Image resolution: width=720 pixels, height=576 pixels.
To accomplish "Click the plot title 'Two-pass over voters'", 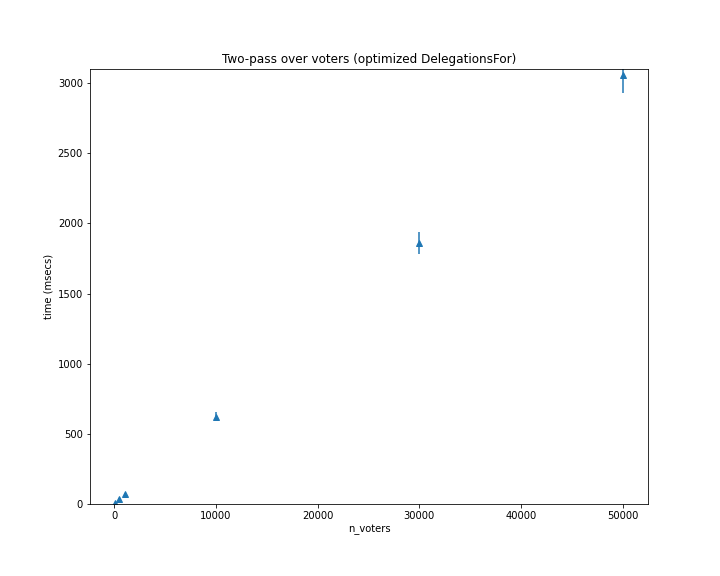I will [x=369, y=59].
